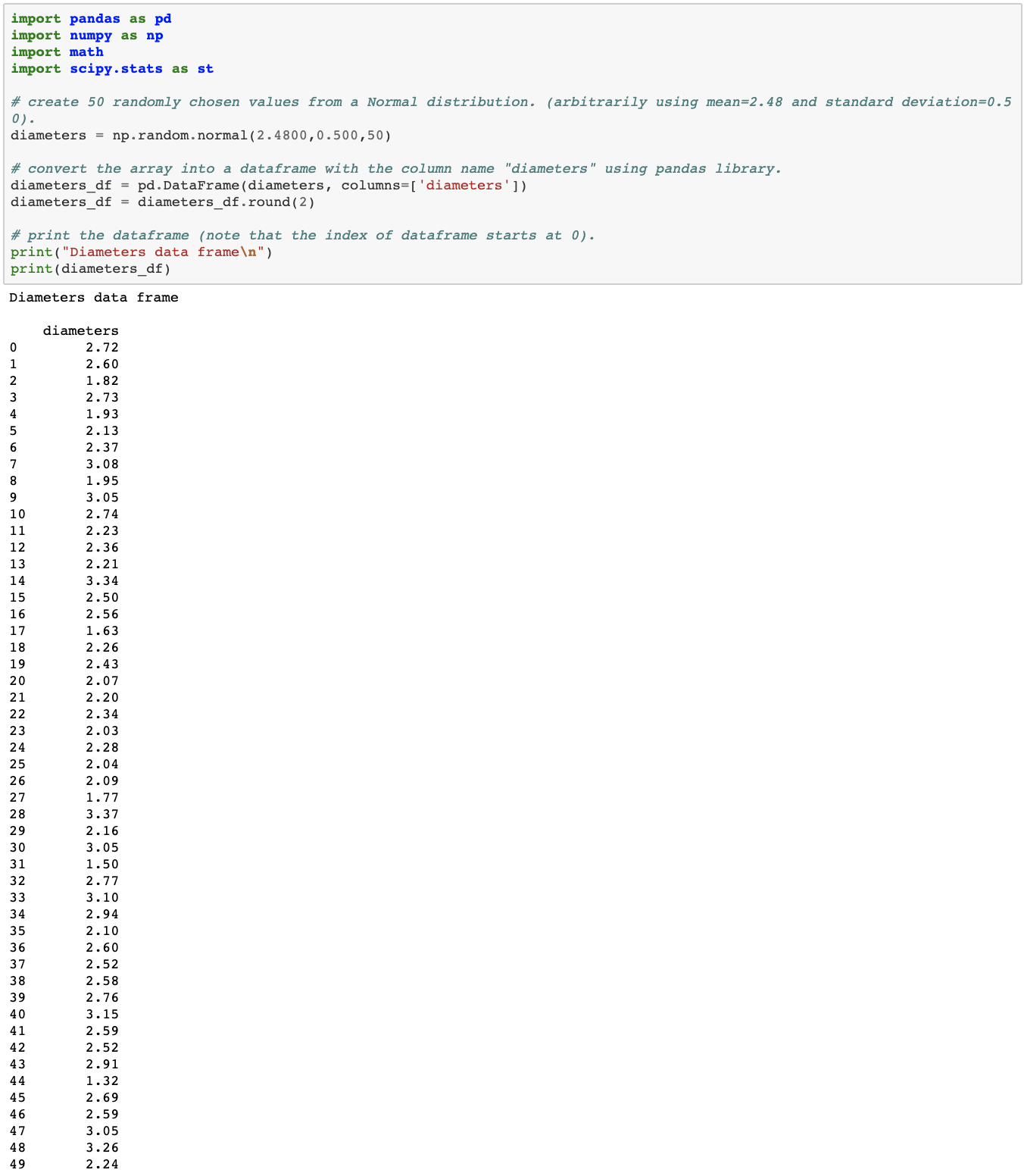Click value 2.24 in row 49
Screen dimensions: 1024x1176
[102, 1165]
